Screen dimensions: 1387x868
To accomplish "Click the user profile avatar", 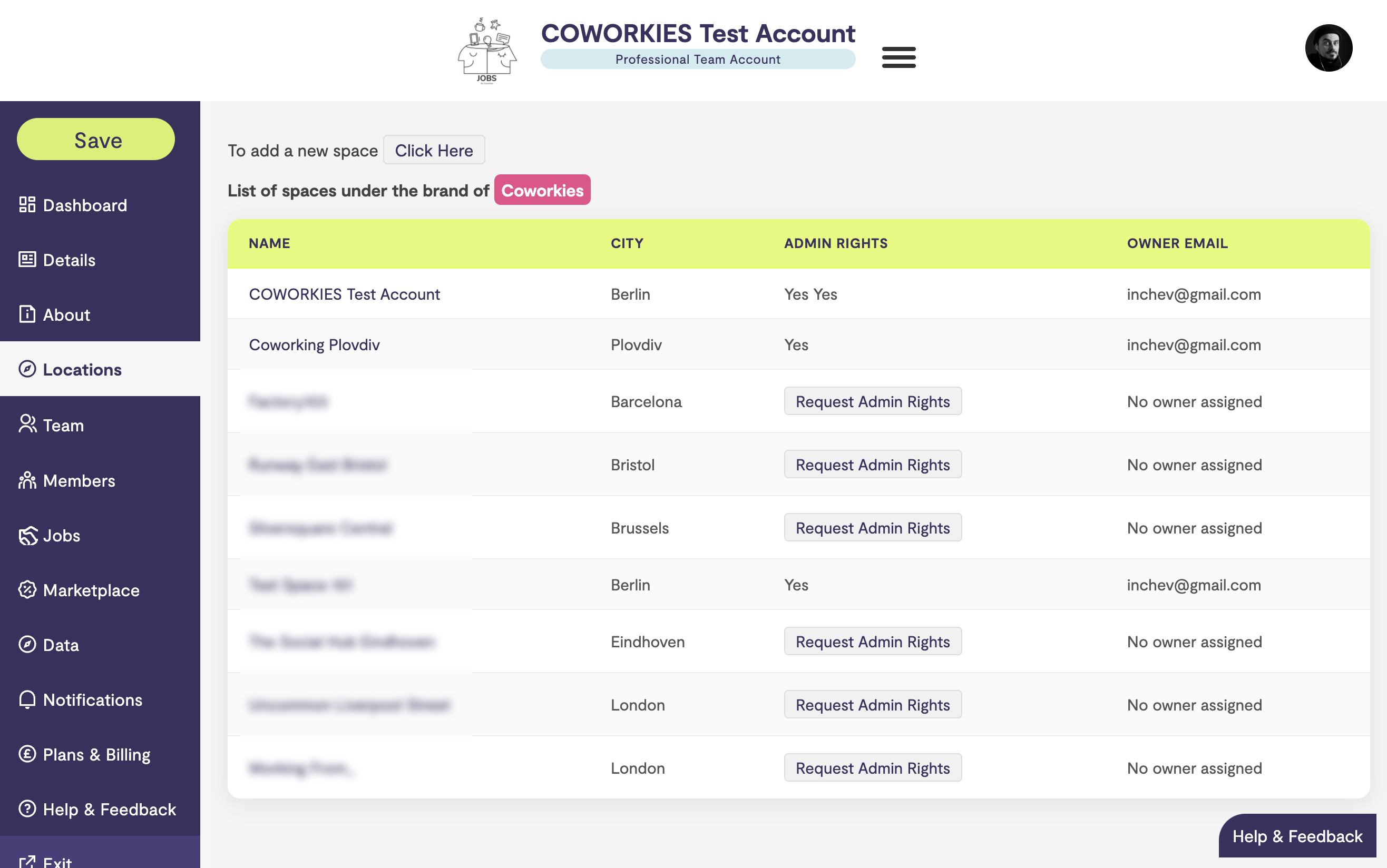I will point(1327,47).
